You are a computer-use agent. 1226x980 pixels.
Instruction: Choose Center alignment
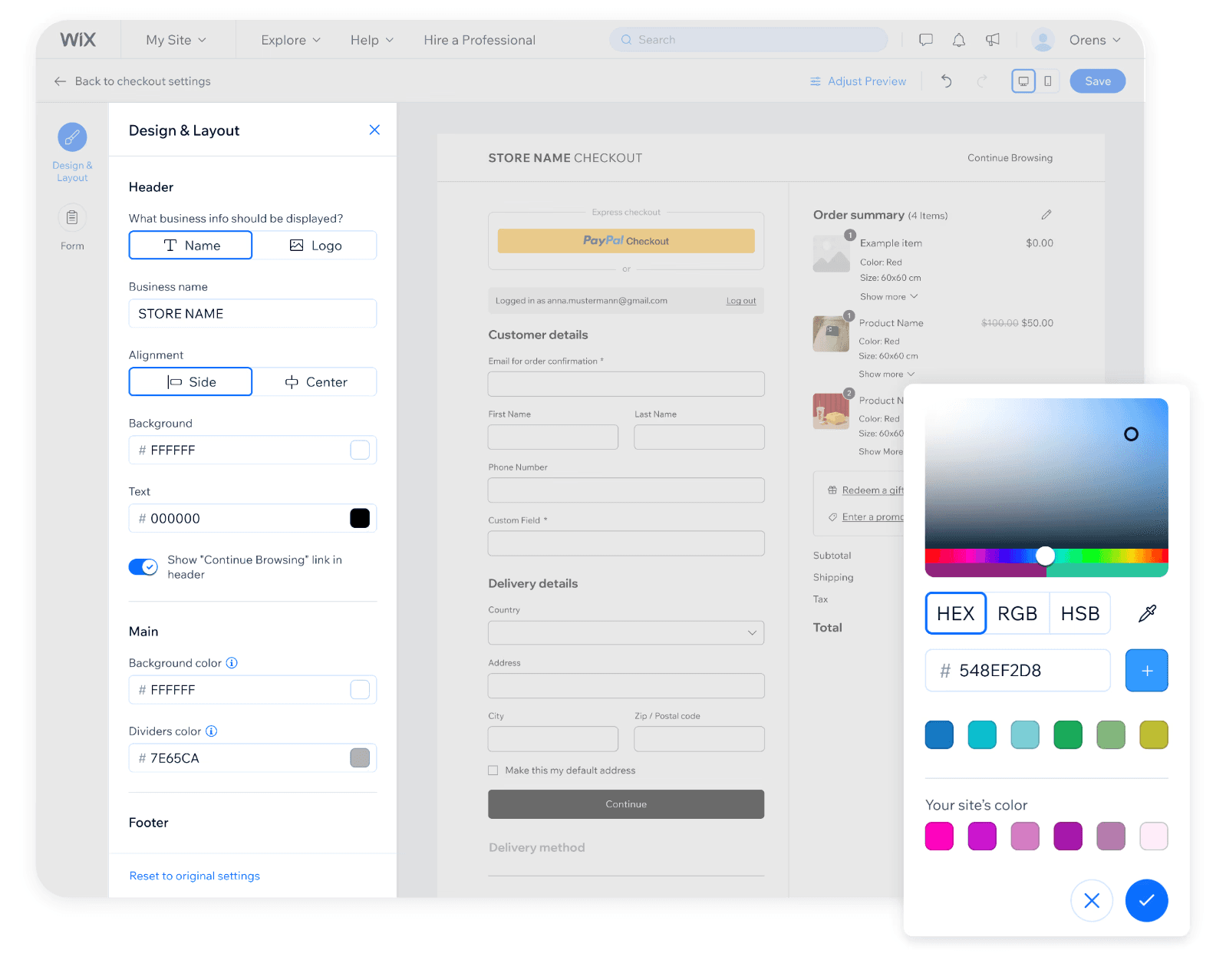click(x=315, y=382)
